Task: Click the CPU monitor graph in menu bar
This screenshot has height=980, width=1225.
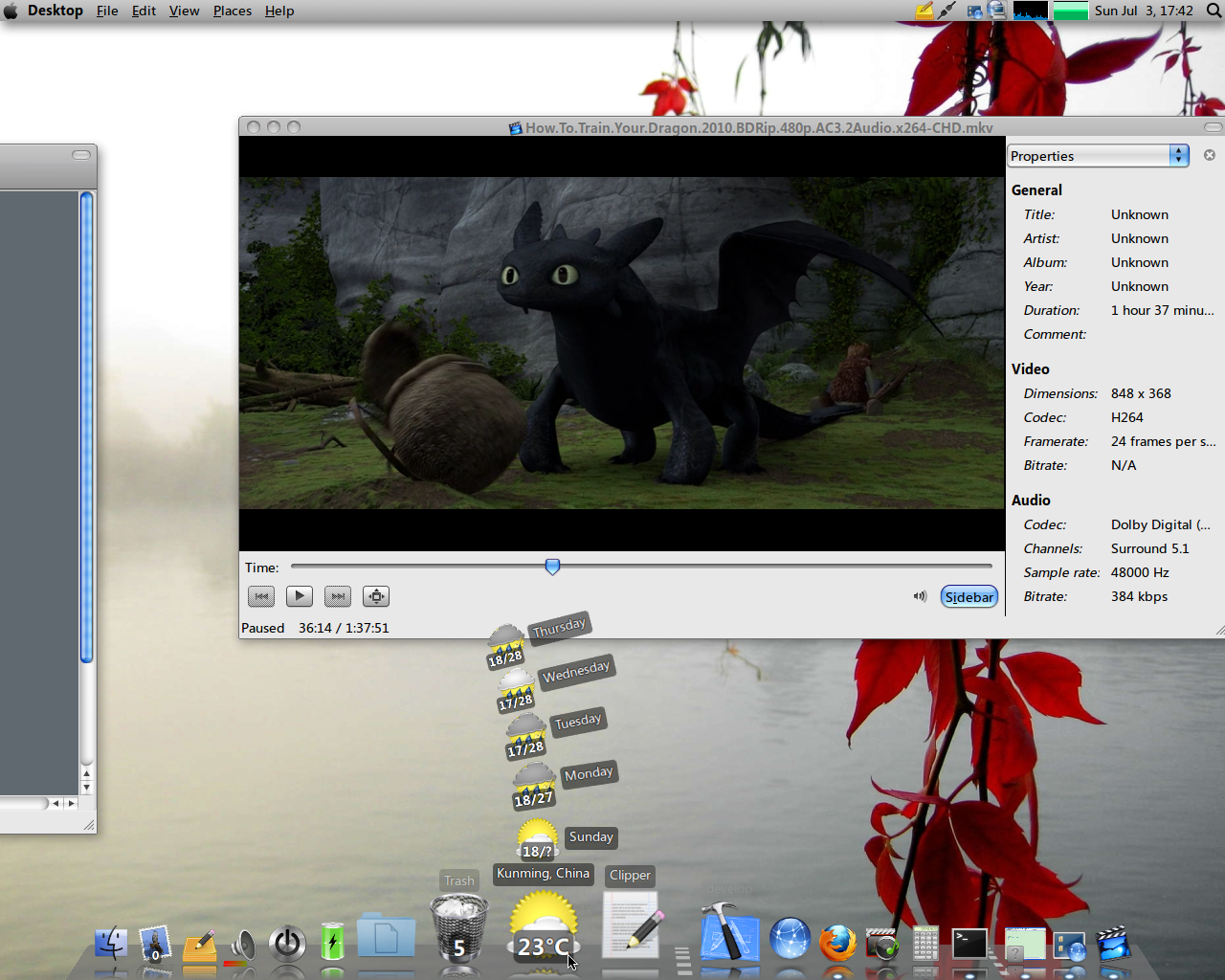Action: pos(1031,11)
